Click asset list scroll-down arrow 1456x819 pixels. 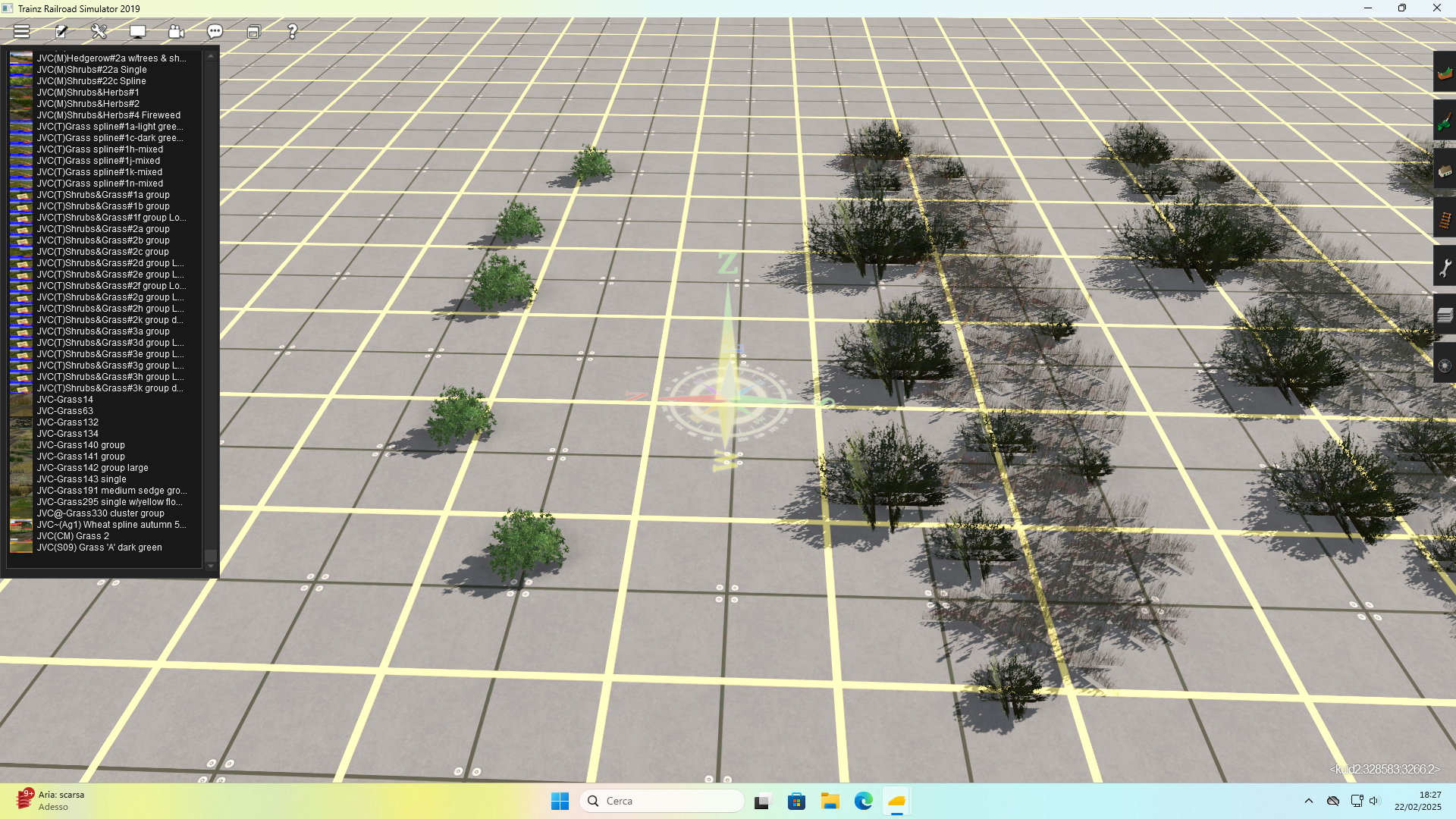point(211,566)
